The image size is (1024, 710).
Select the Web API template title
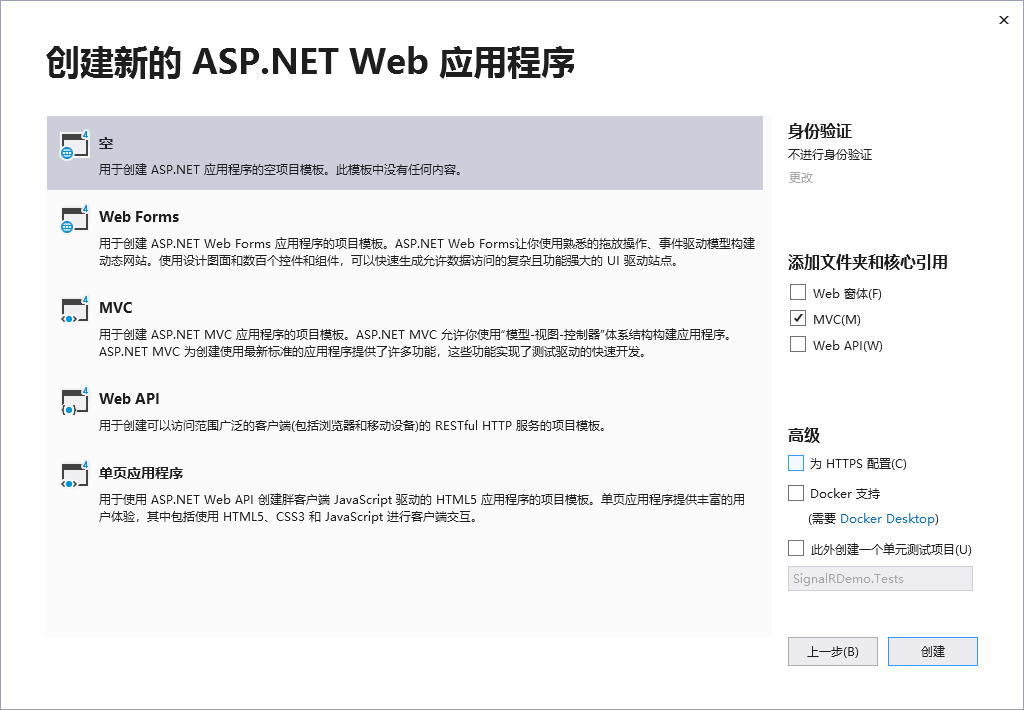coord(129,398)
